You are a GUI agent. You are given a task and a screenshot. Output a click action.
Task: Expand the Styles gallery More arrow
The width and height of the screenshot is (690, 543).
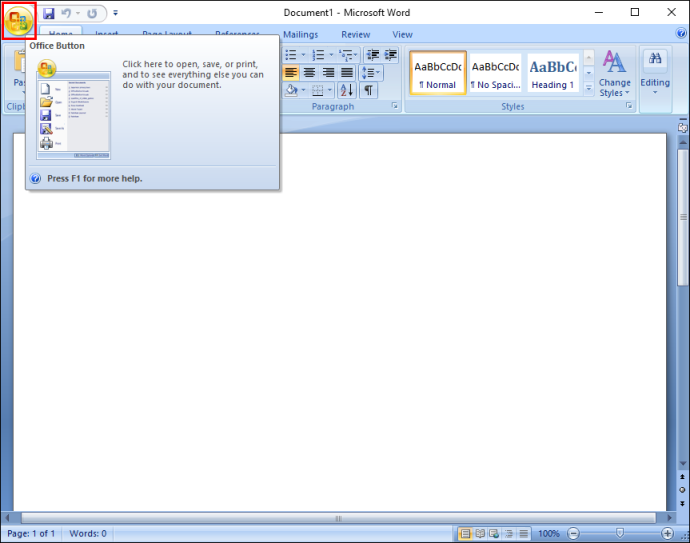point(588,88)
